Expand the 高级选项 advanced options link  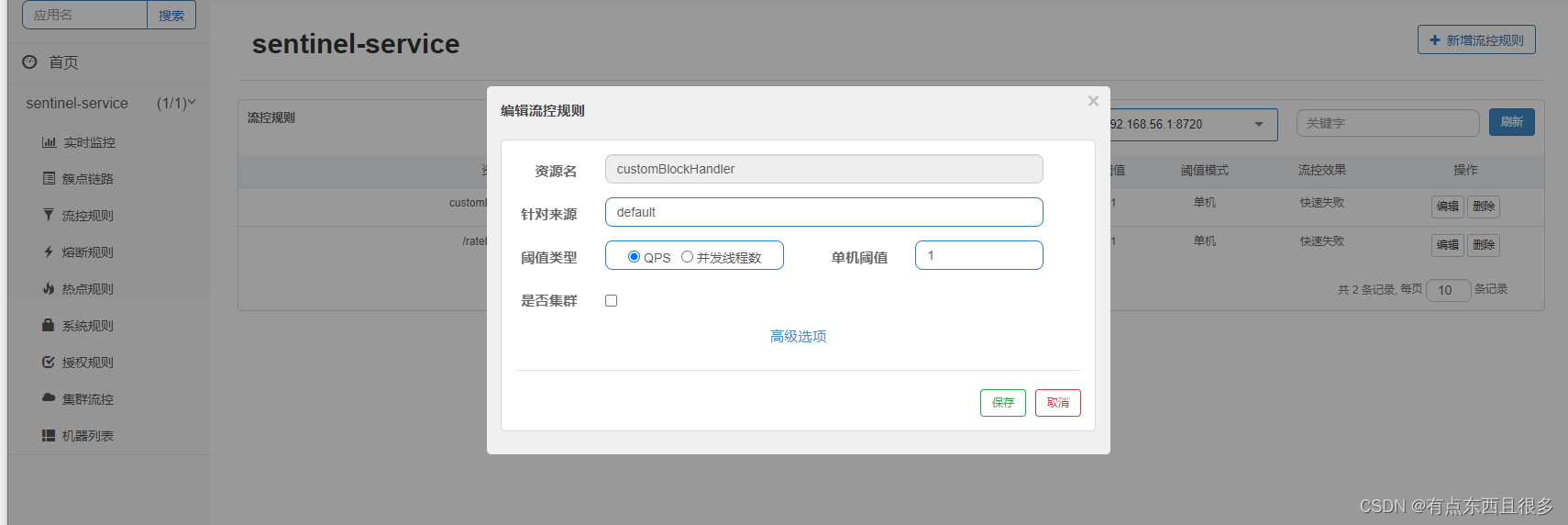798,336
